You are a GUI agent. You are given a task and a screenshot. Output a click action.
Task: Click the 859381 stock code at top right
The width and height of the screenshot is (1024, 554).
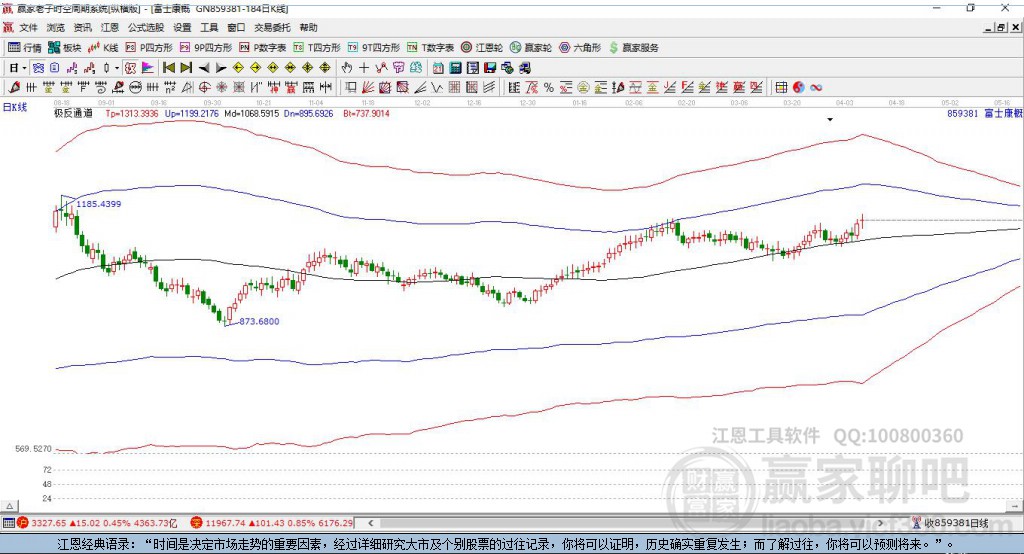tap(963, 114)
